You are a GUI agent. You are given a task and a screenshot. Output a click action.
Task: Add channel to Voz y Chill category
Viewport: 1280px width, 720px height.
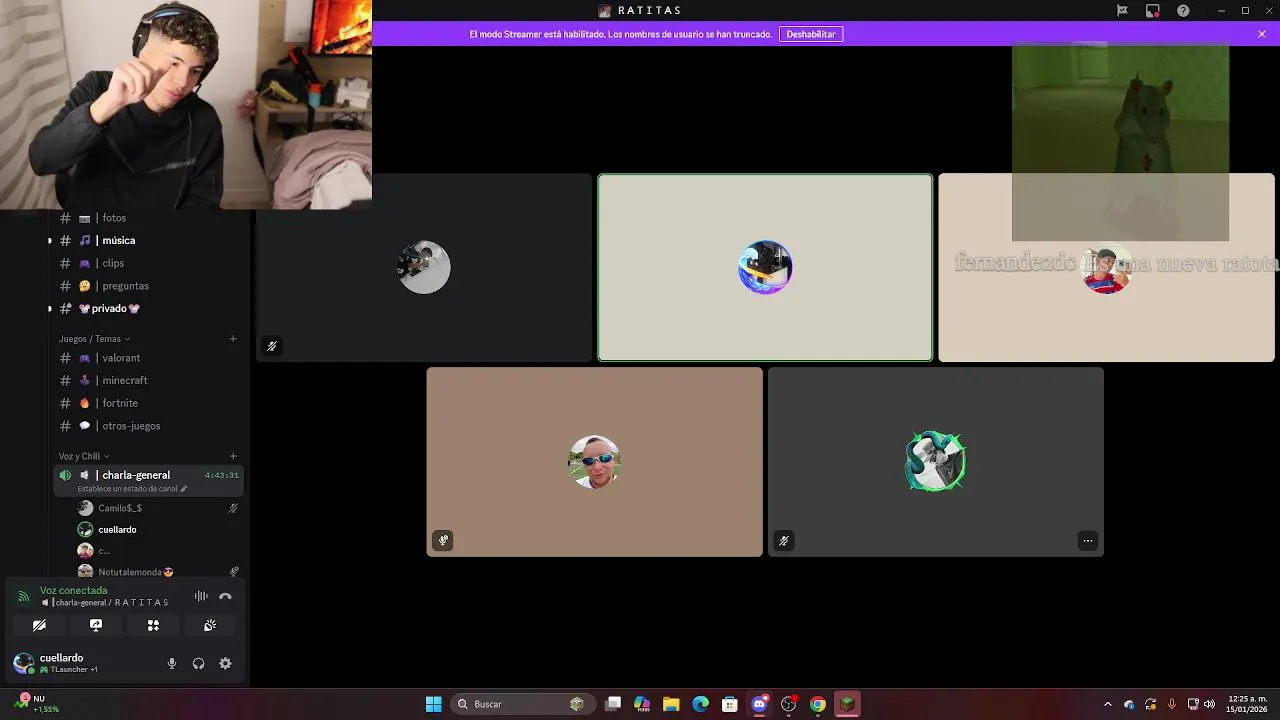point(233,456)
